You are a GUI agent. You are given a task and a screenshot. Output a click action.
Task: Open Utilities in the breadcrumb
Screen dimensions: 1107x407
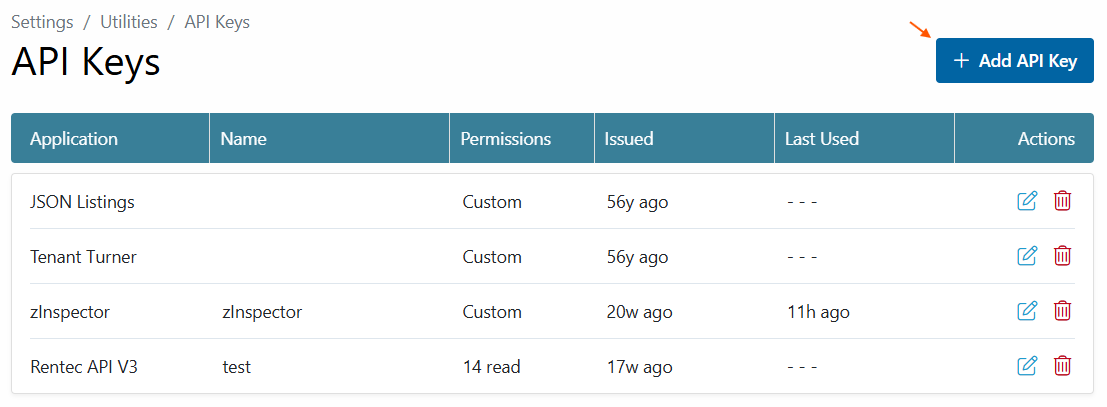click(x=128, y=22)
